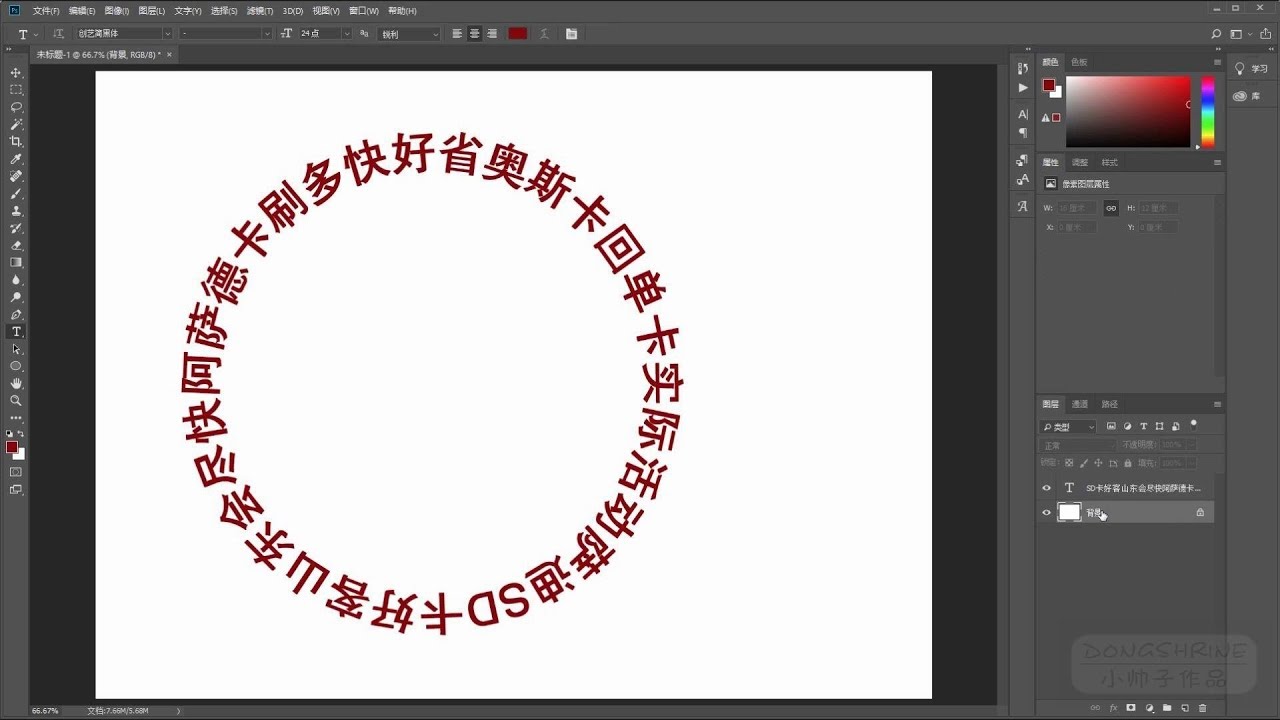Open the 文件(F) menu

[x=46, y=10]
